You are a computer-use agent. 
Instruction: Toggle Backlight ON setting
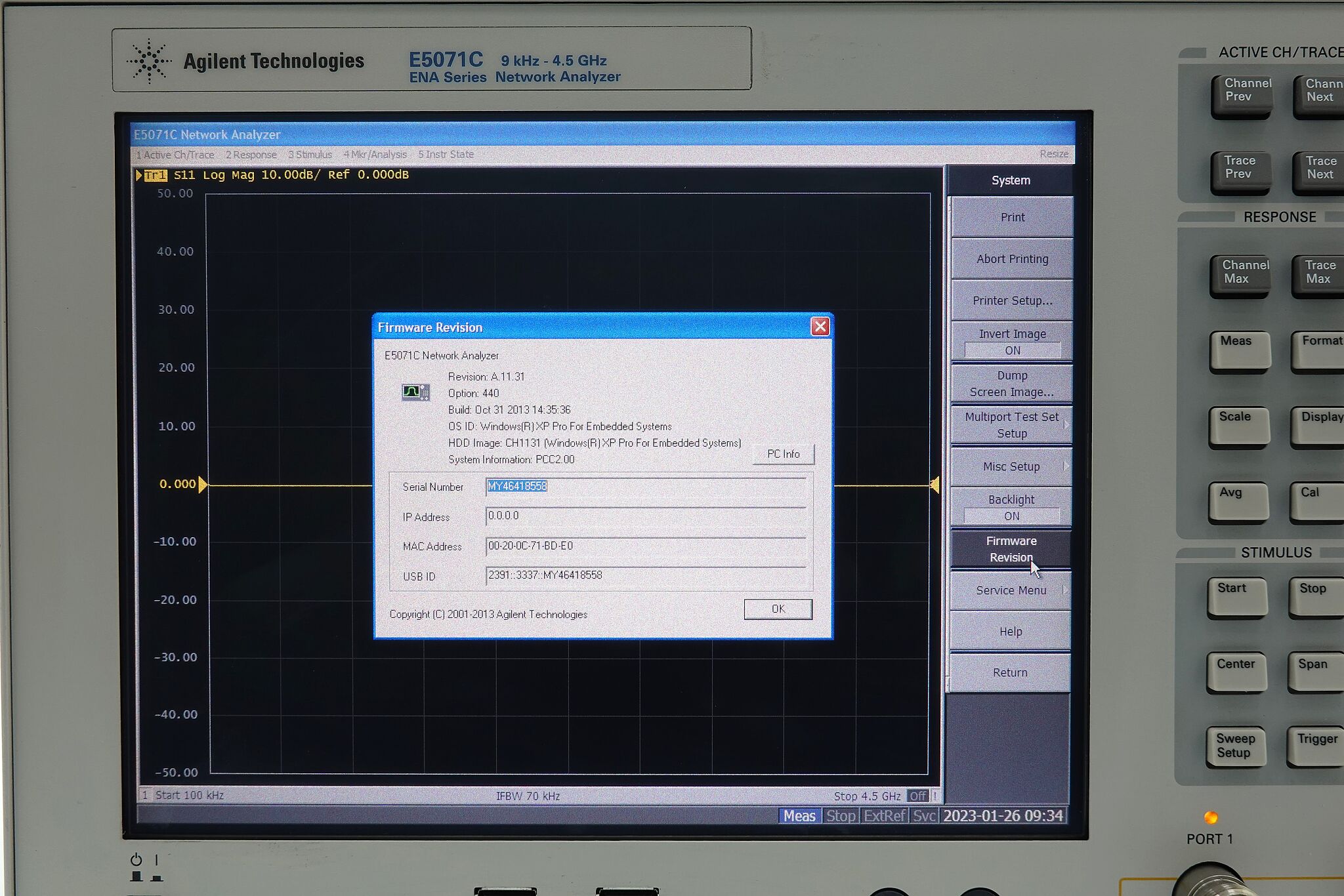1012,508
